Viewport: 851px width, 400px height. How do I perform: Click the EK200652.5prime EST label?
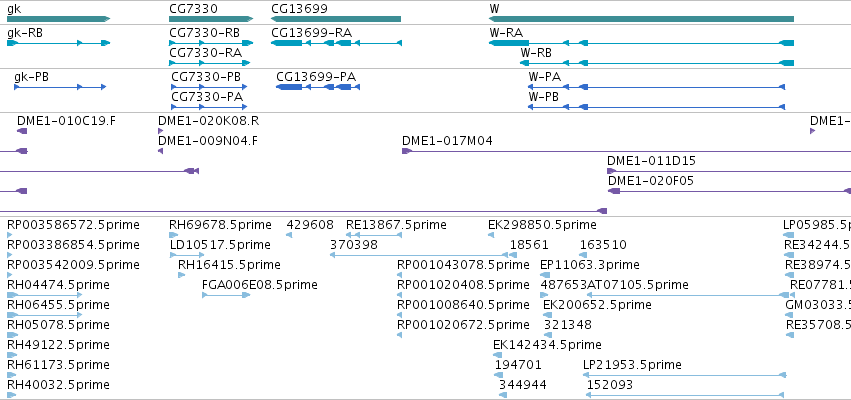[598, 305]
